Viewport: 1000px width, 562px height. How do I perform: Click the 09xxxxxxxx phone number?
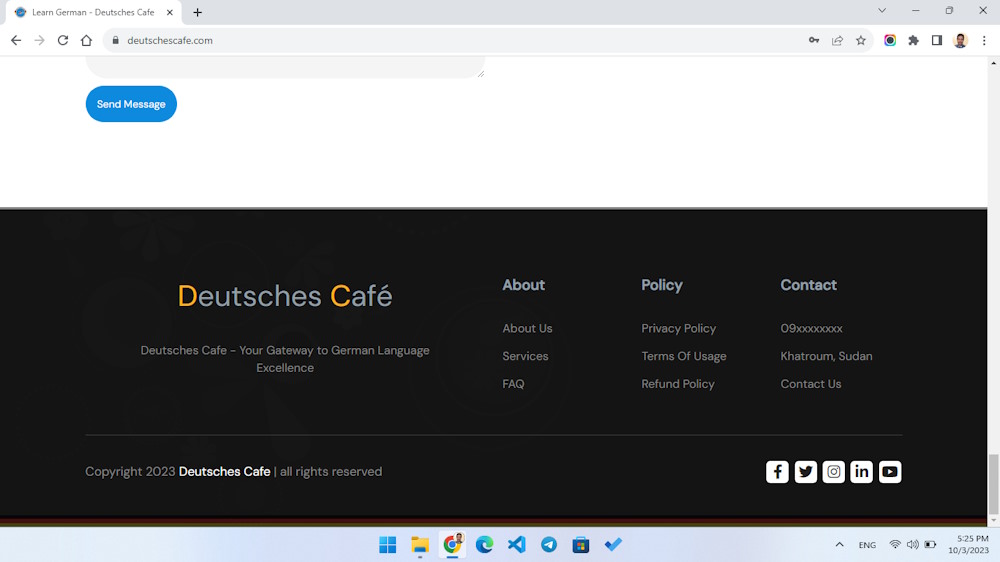tap(811, 329)
